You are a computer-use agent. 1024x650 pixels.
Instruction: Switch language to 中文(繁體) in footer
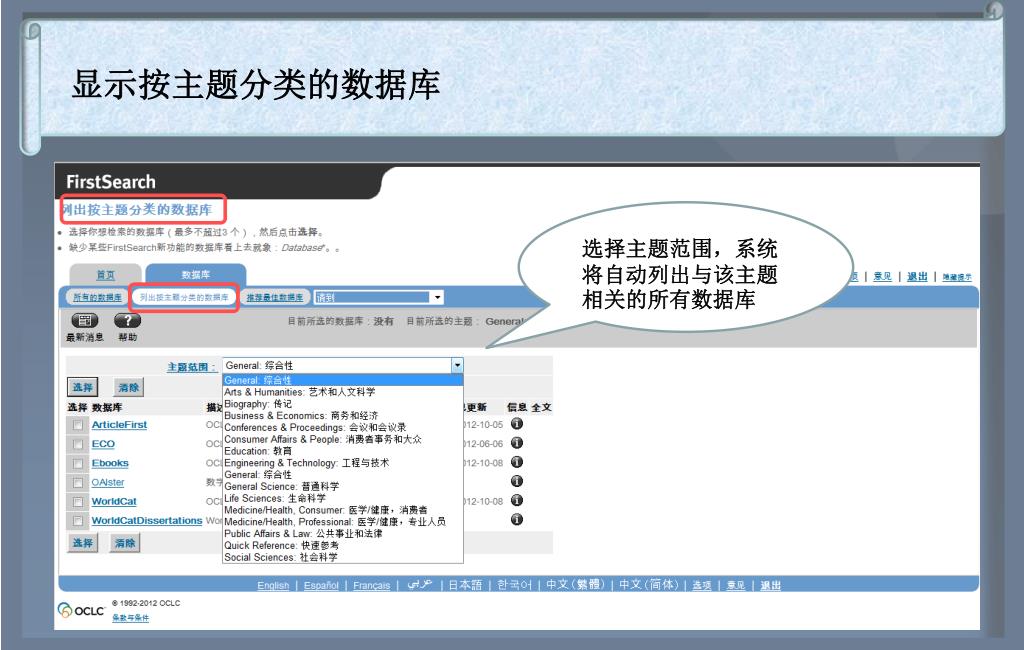(575, 585)
